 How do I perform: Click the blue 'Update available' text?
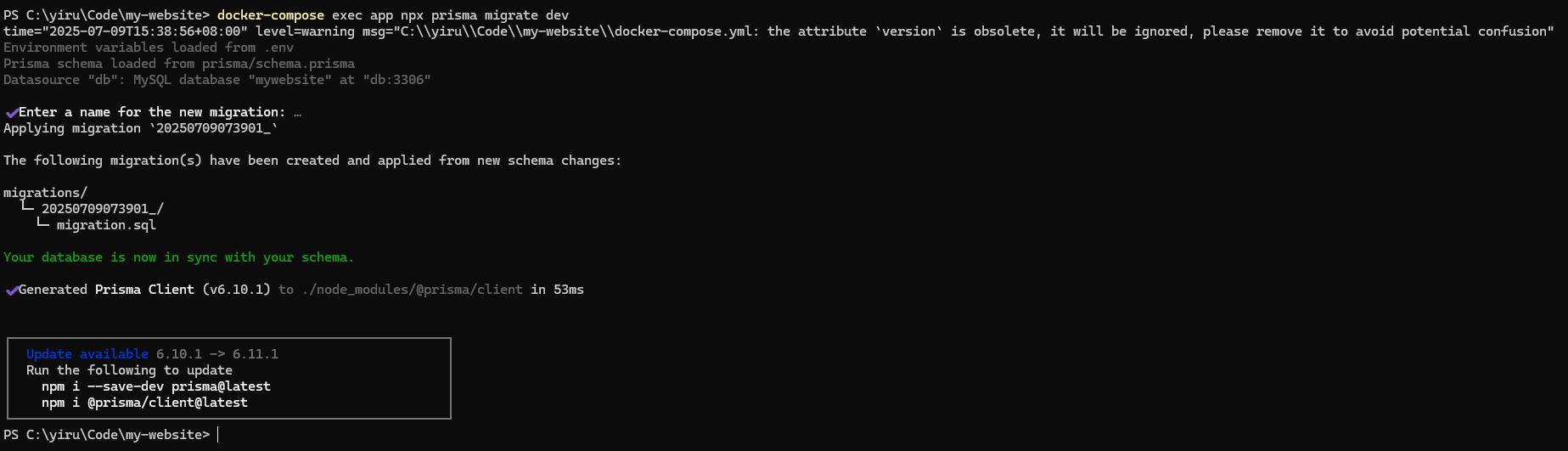pos(87,354)
